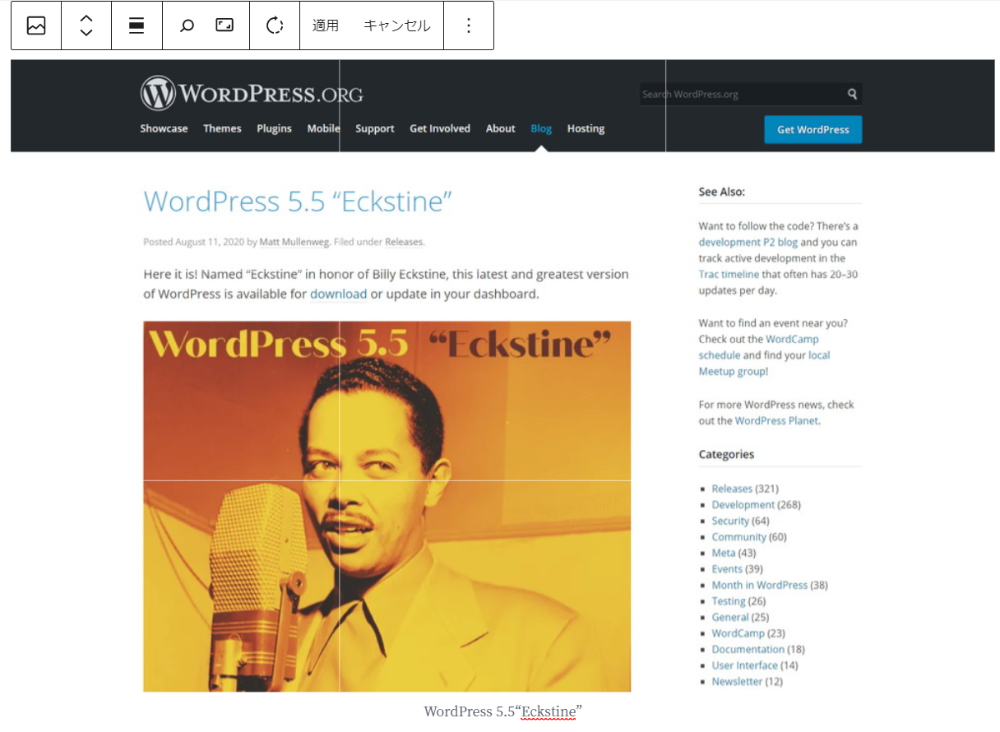
Task: Click the WordPress.org logo
Action: tap(251, 93)
